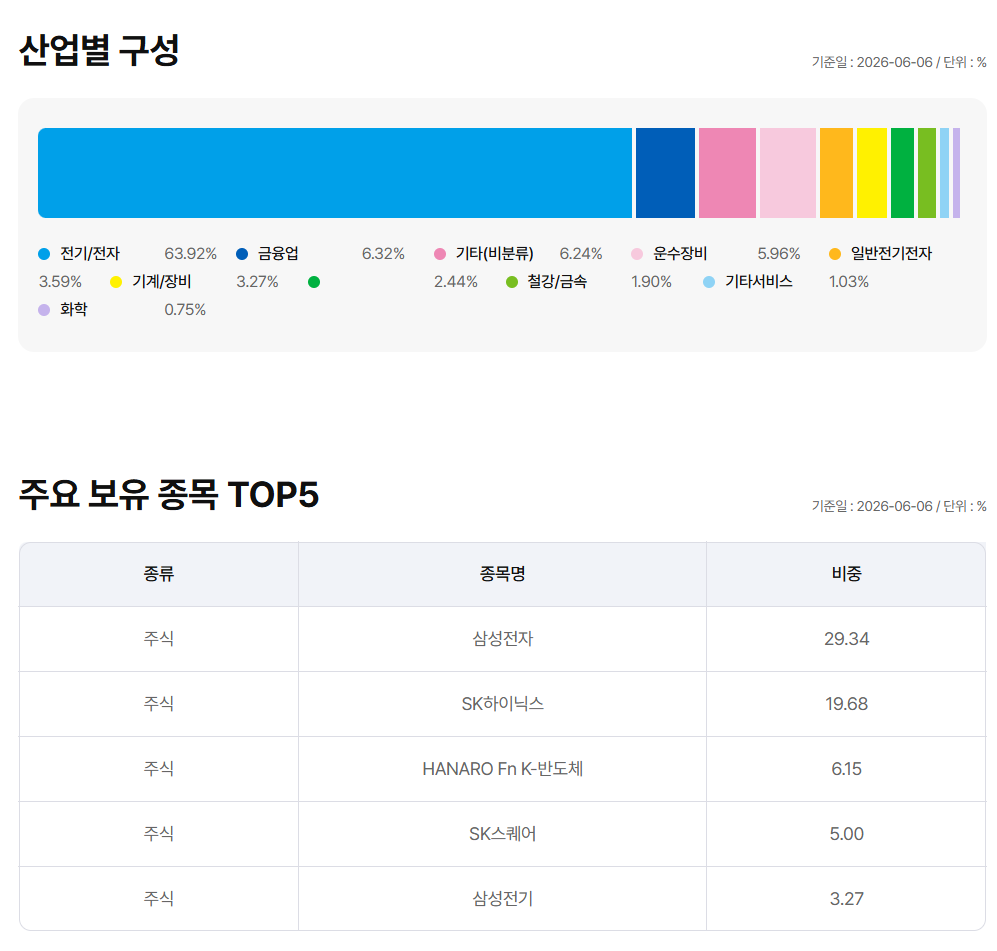Select the 기타(비분류) legend label
The image size is (997, 951).
point(495,254)
